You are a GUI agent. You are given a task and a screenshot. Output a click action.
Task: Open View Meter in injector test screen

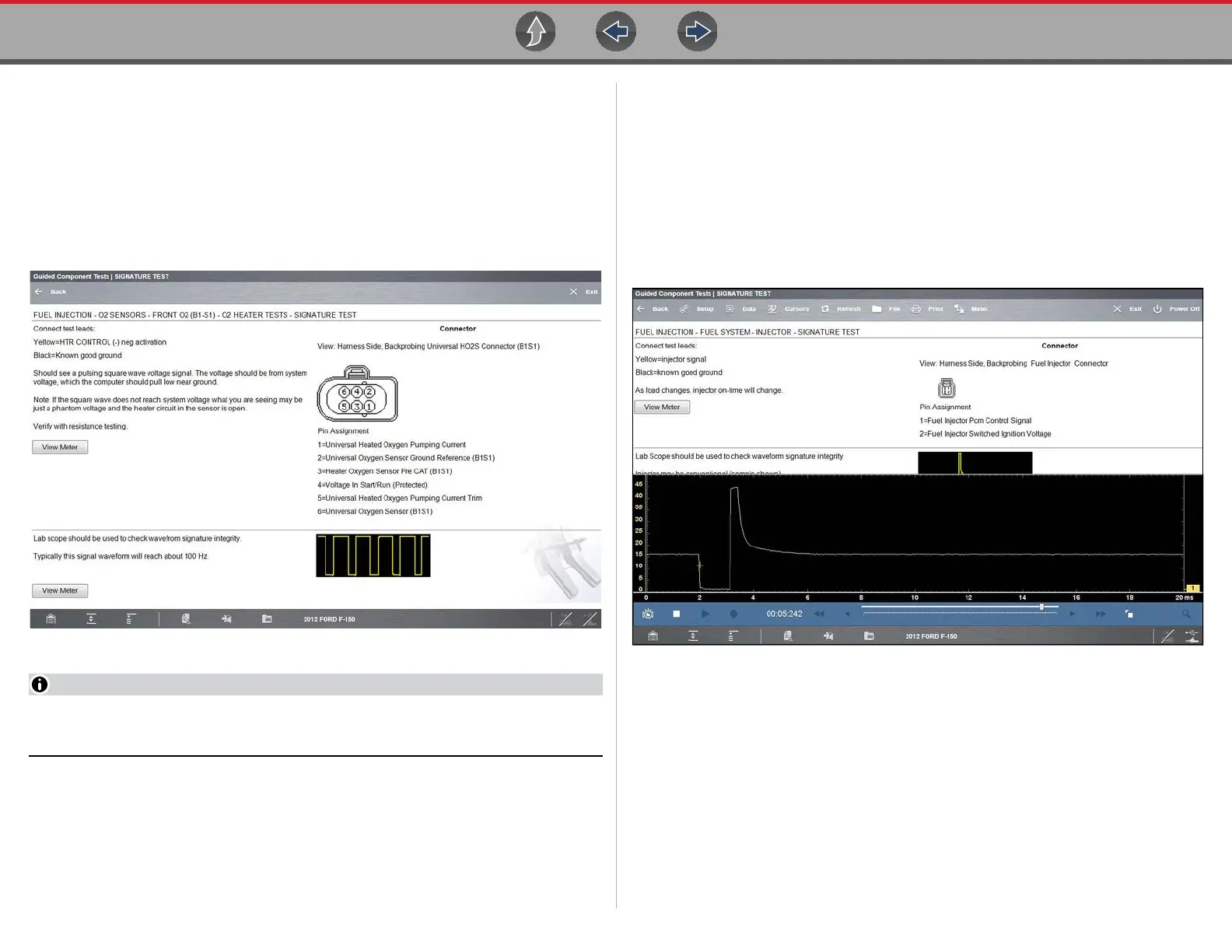point(662,407)
